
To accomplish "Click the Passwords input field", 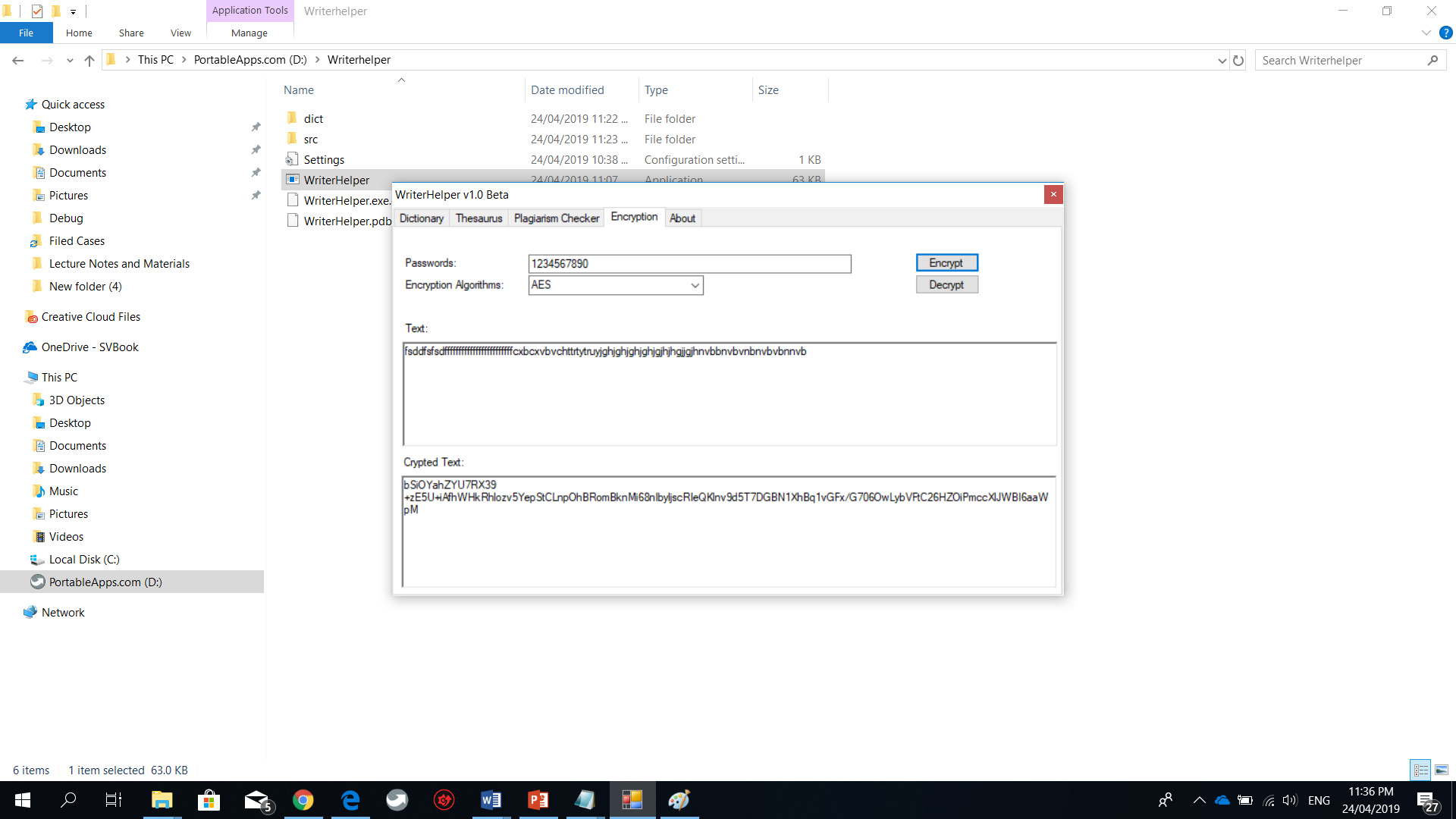I will [689, 263].
